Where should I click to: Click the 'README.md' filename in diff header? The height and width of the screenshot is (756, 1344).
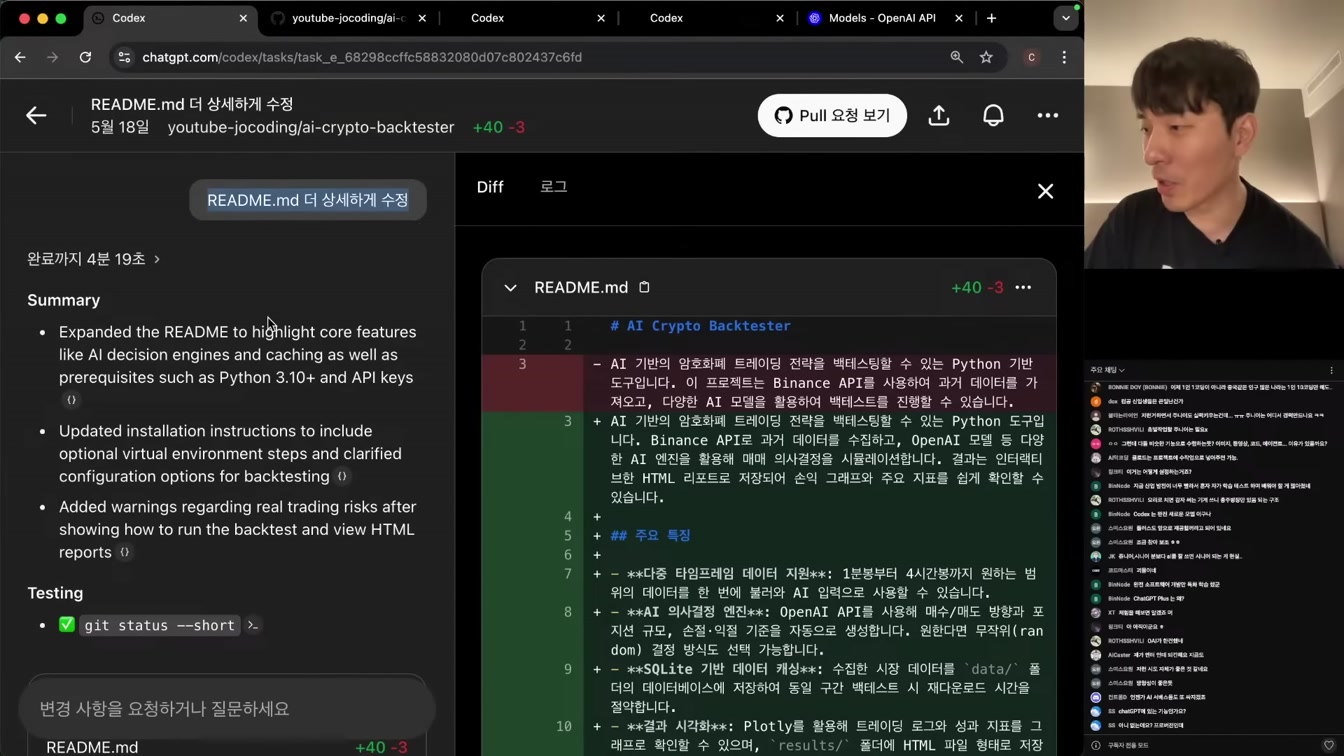[581, 287]
